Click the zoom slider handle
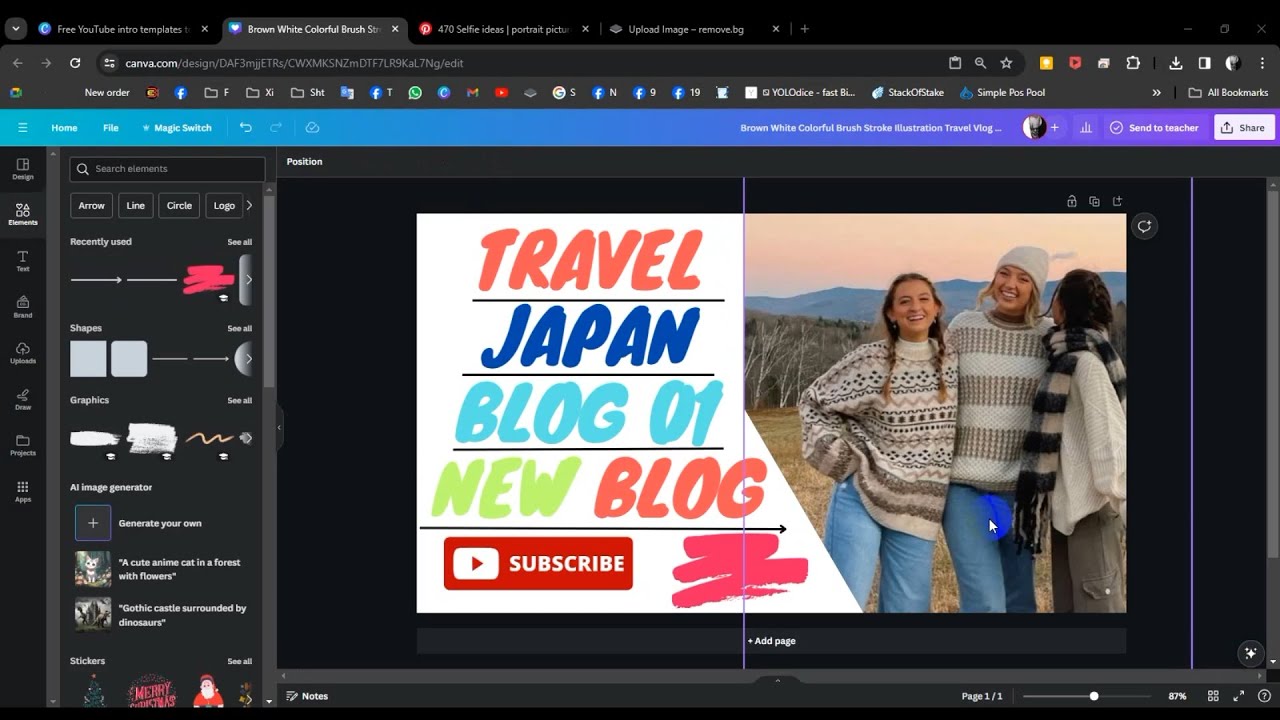The height and width of the screenshot is (720, 1280). pyautogui.click(x=1094, y=696)
